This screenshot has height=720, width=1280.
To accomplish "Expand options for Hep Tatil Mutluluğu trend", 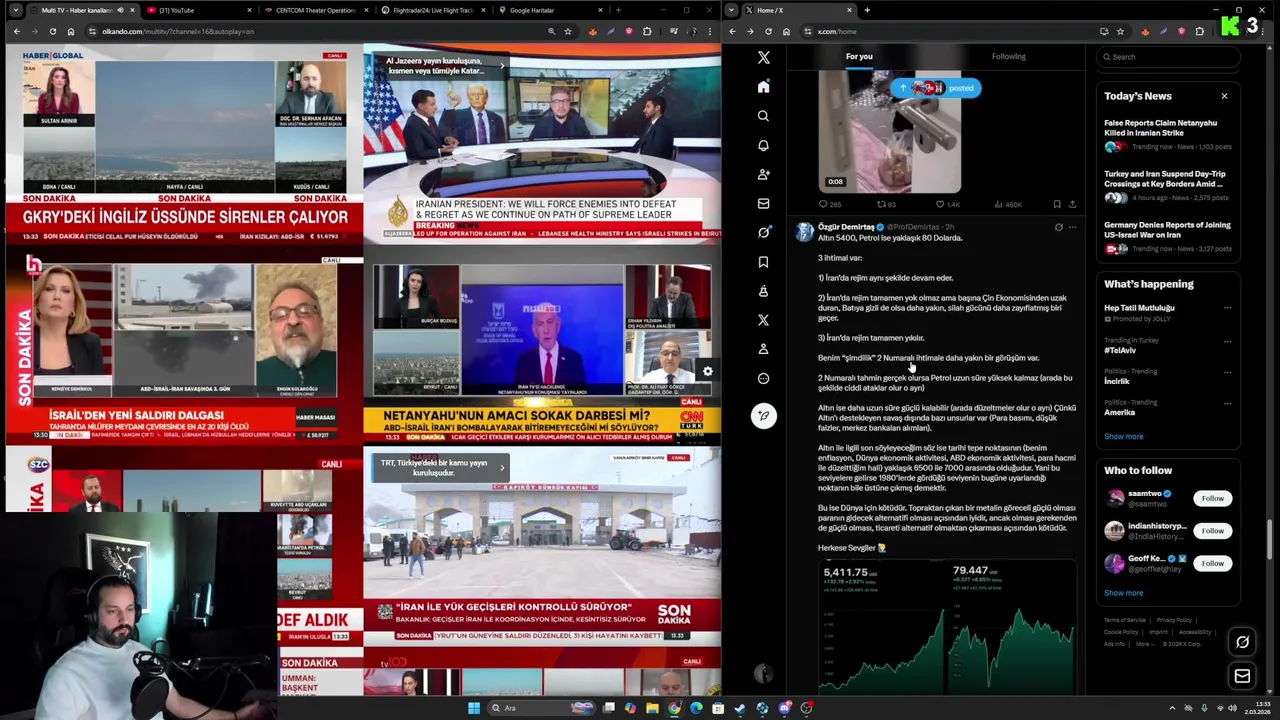I will pos(1227,308).
